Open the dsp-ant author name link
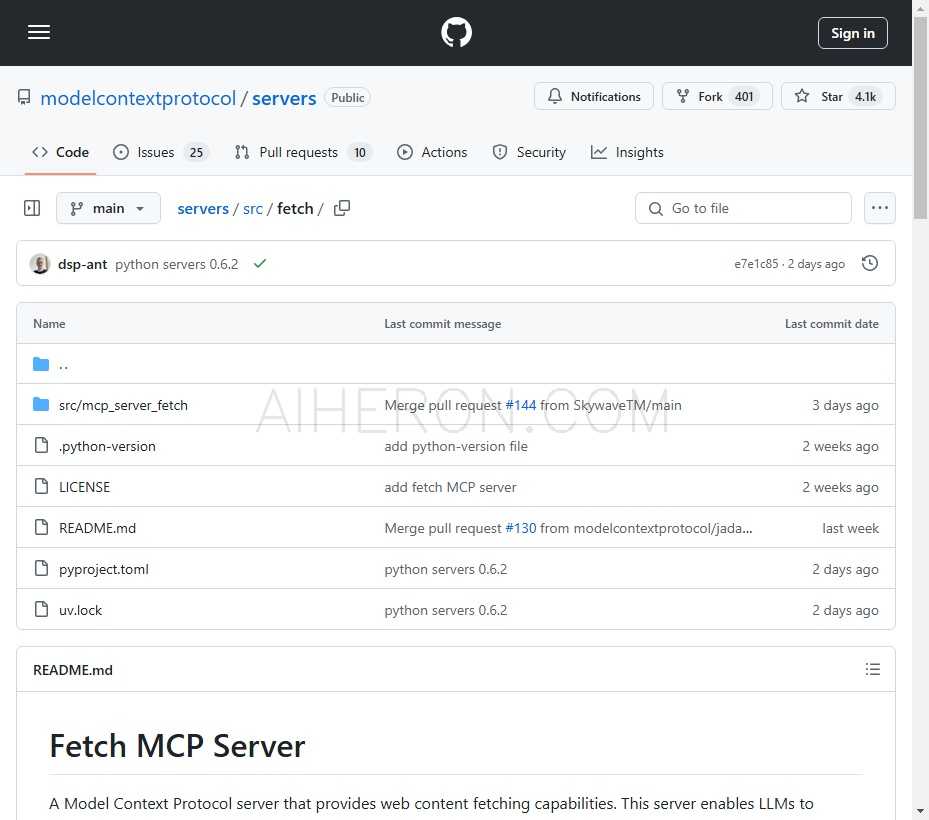The image size is (929, 820). [82, 264]
